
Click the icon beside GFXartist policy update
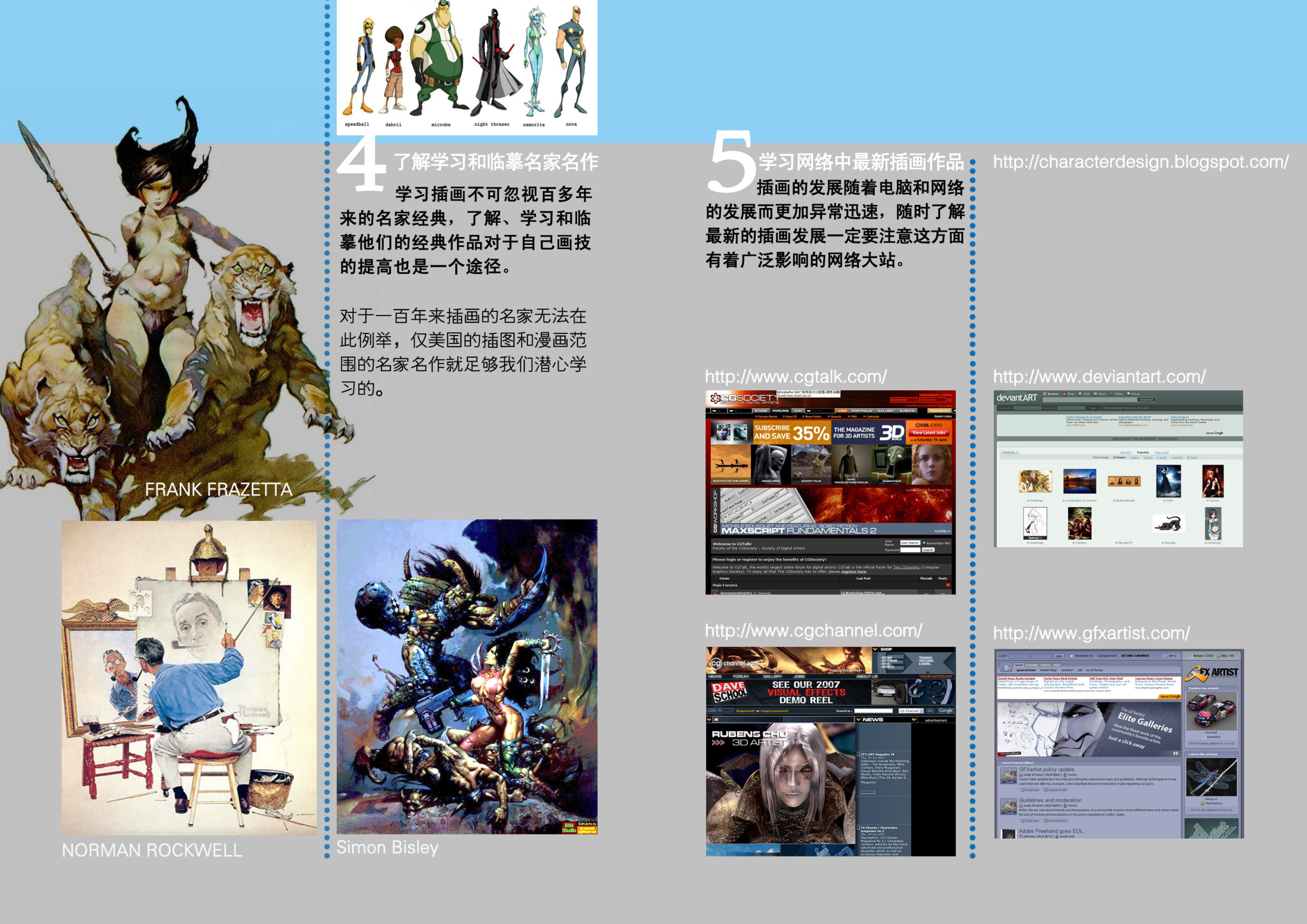[x=1009, y=776]
